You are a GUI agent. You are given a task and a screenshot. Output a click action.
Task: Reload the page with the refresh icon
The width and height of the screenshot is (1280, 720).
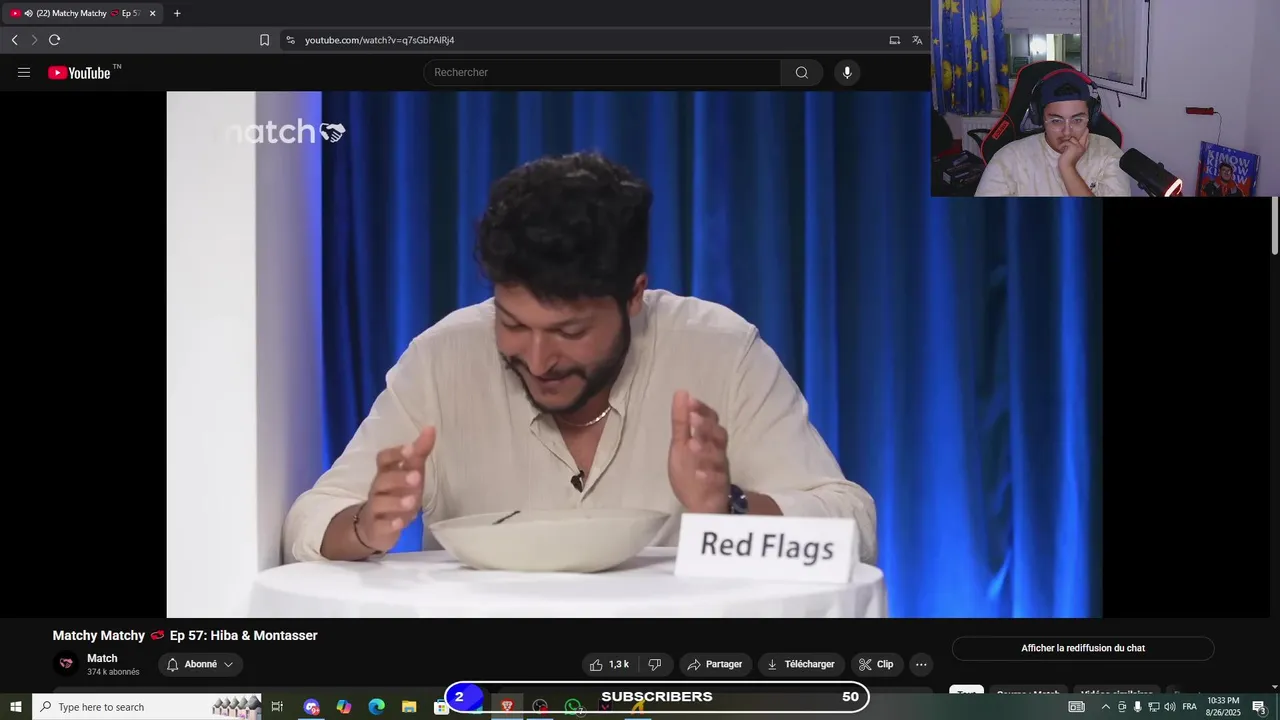point(54,40)
